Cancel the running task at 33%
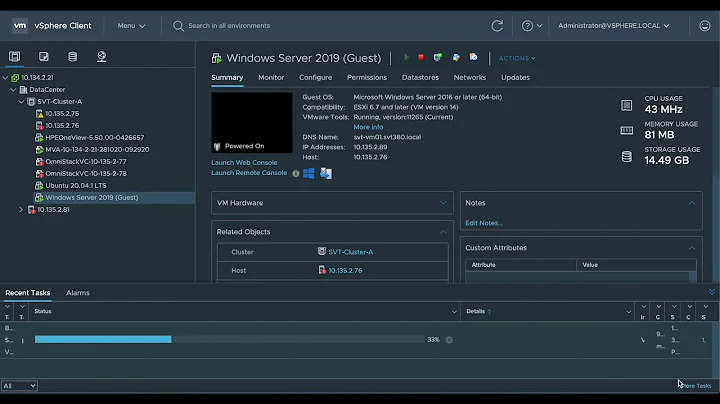This screenshot has height=404, width=720. [449, 340]
